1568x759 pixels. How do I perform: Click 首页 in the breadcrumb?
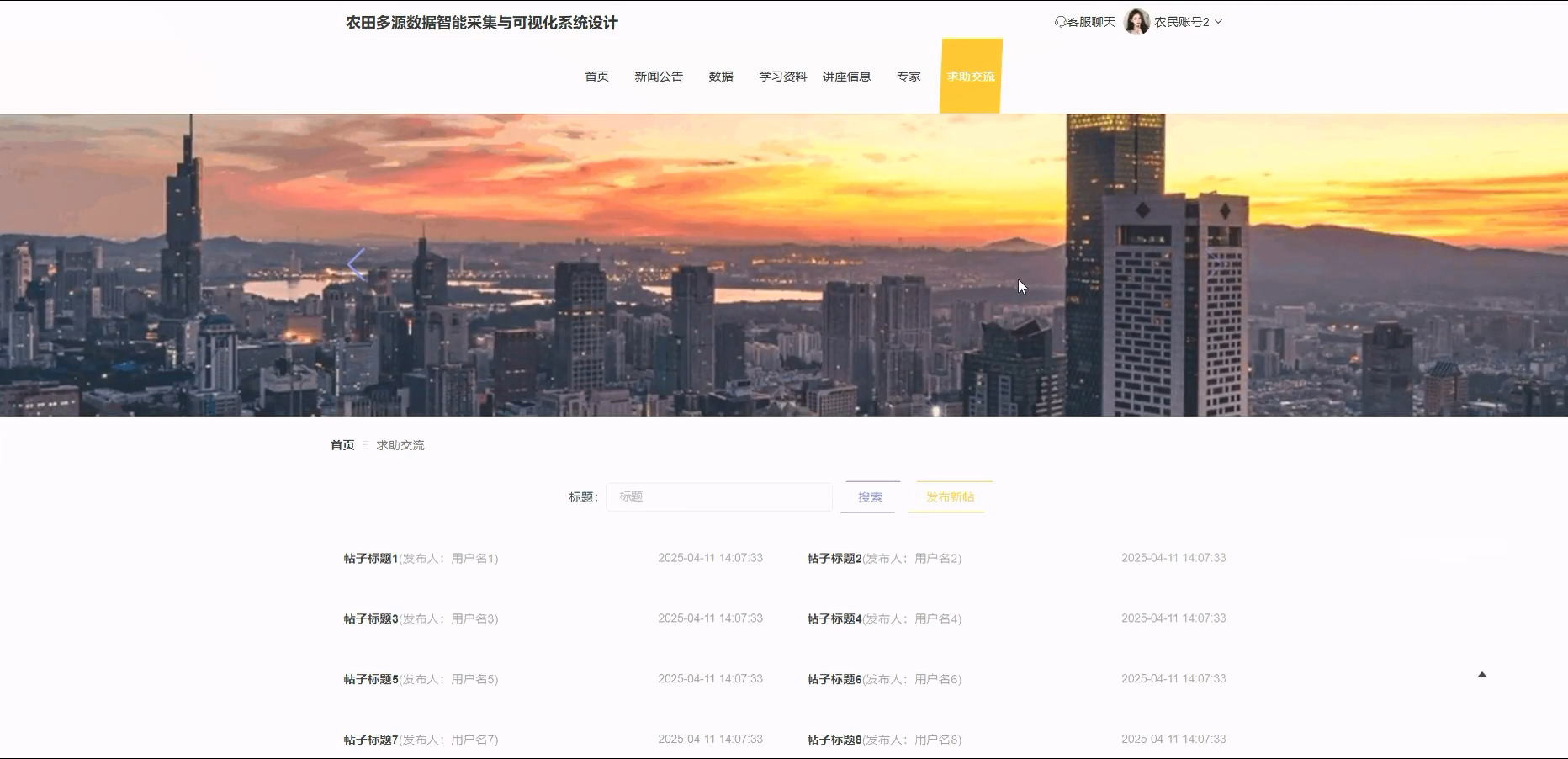(x=342, y=445)
